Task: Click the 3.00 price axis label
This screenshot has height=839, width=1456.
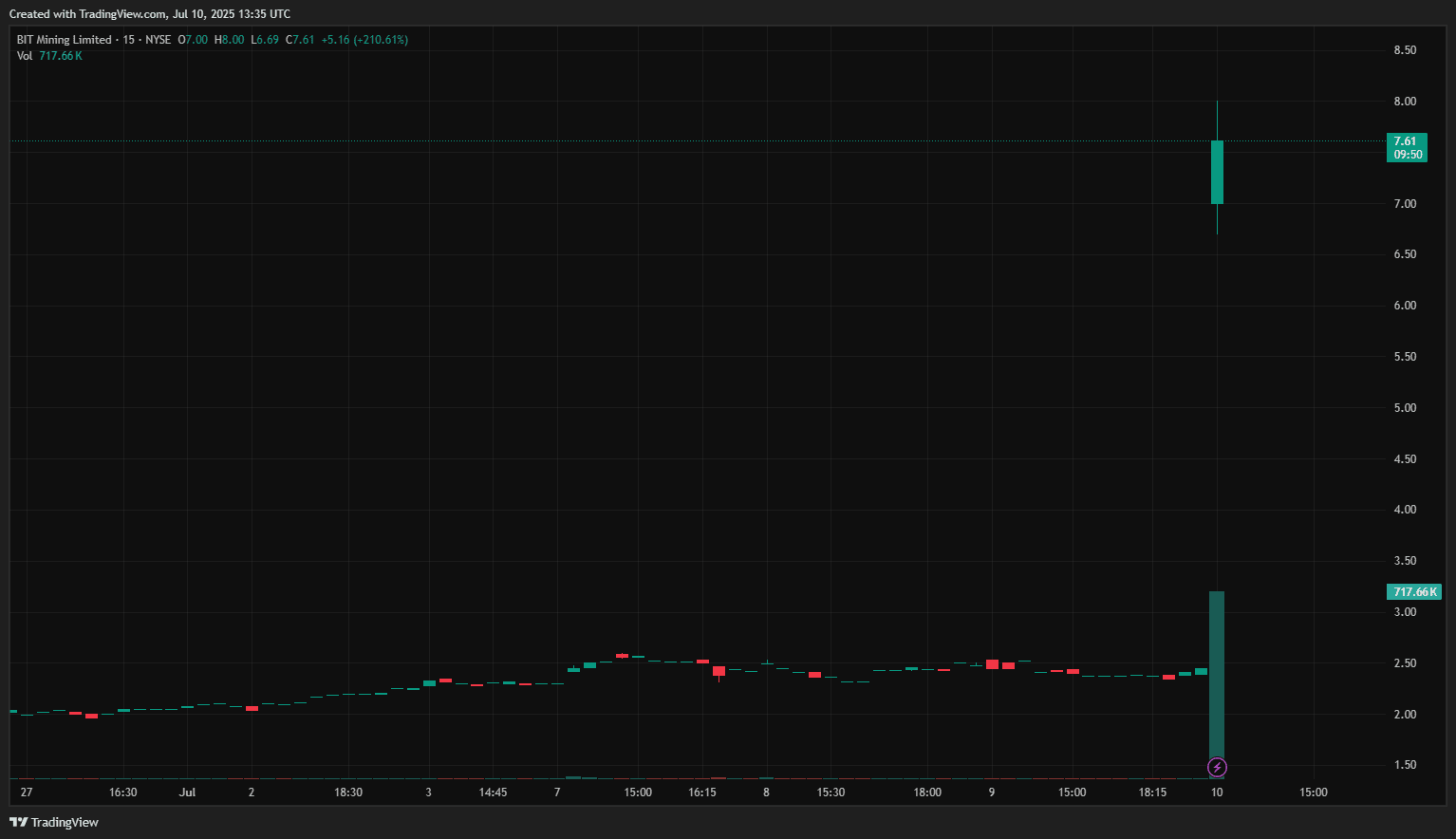Action: tap(1405, 612)
